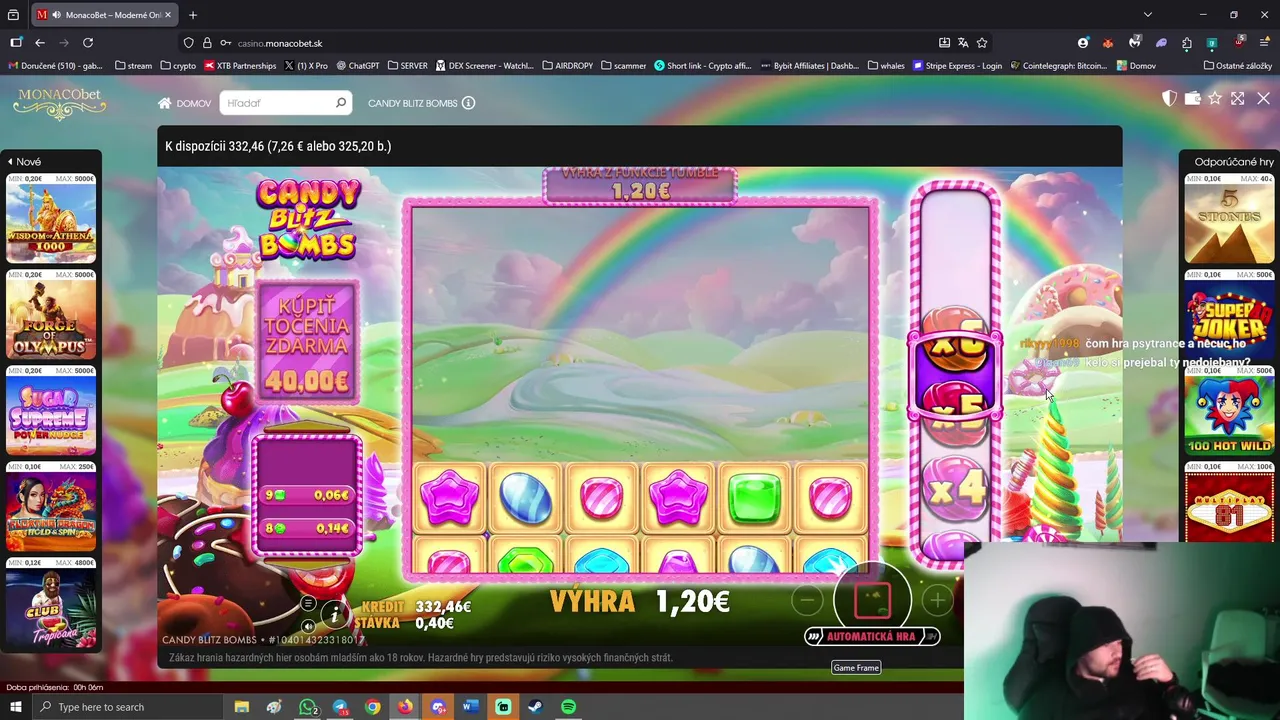Open Candy Blitz Bombs info icon
The width and height of the screenshot is (1280, 720).
[468, 103]
